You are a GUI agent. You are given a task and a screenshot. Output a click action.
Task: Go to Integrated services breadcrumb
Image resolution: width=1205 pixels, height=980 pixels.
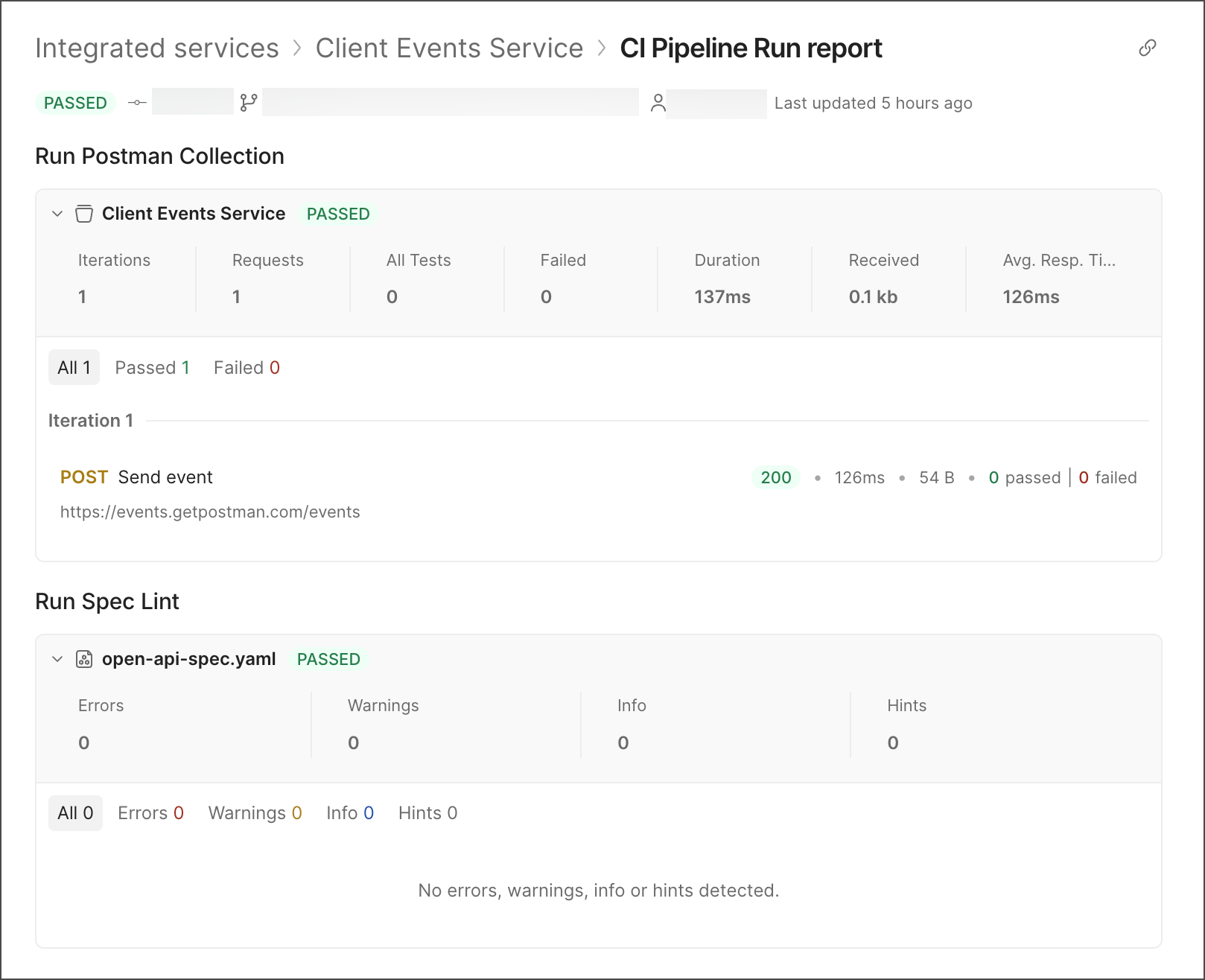coord(157,48)
